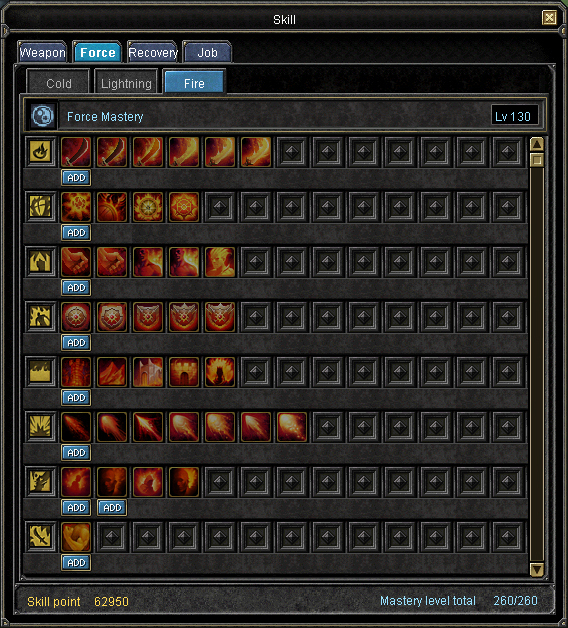Viewport: 568px width, 628px height.
Task: Select the blond fire warrior skill icon
Action: click(220, 262)
